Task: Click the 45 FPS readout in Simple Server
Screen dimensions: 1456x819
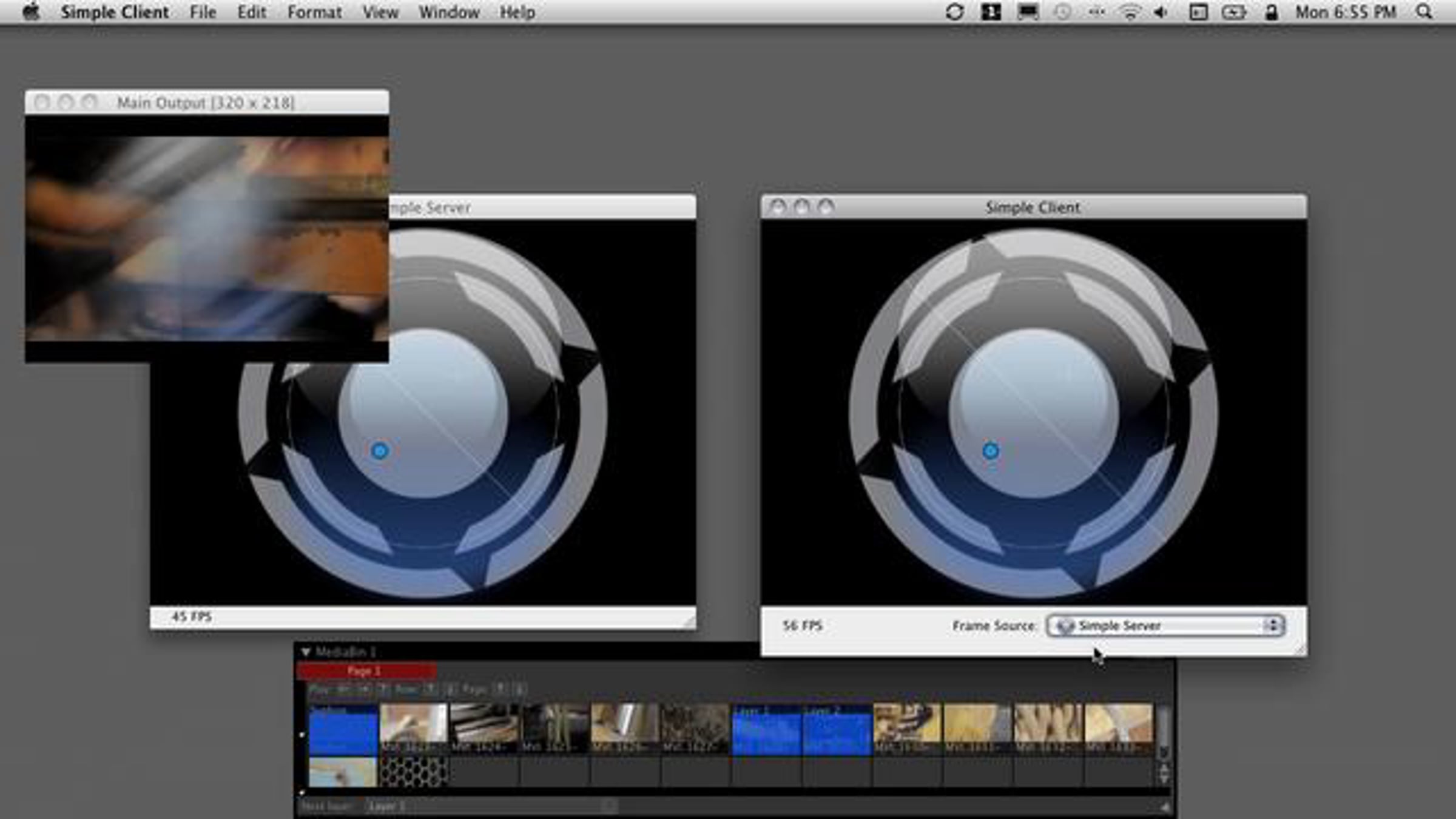Action: [192, 617]
